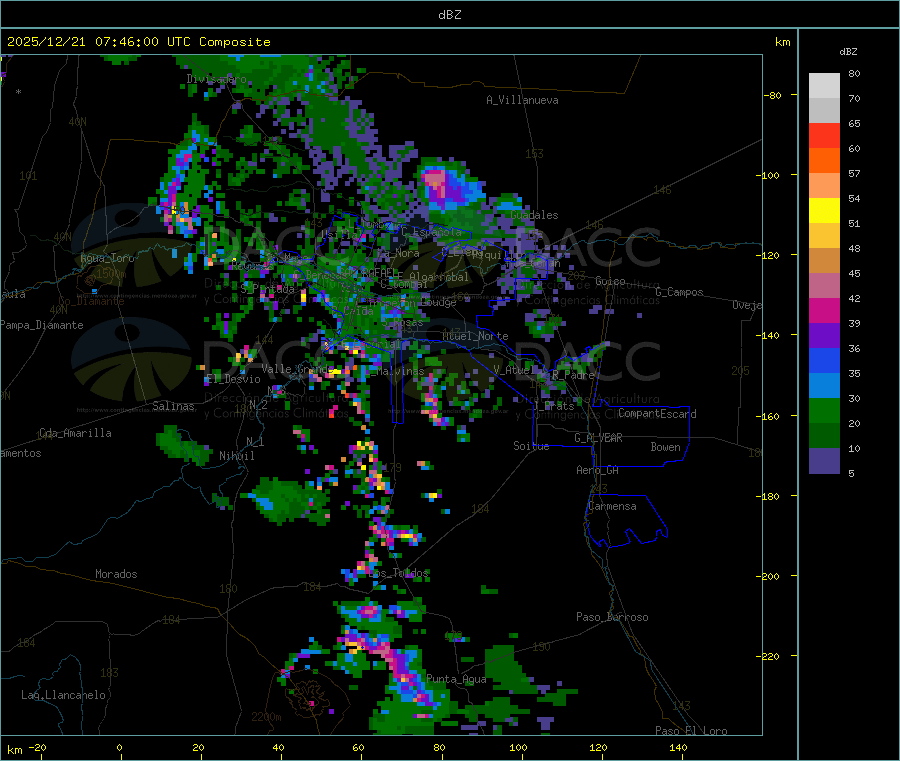Viewport: 900px width, 761px height.
Task: Click the 140 tick on the horizontal axis
Action: point(678,747)
